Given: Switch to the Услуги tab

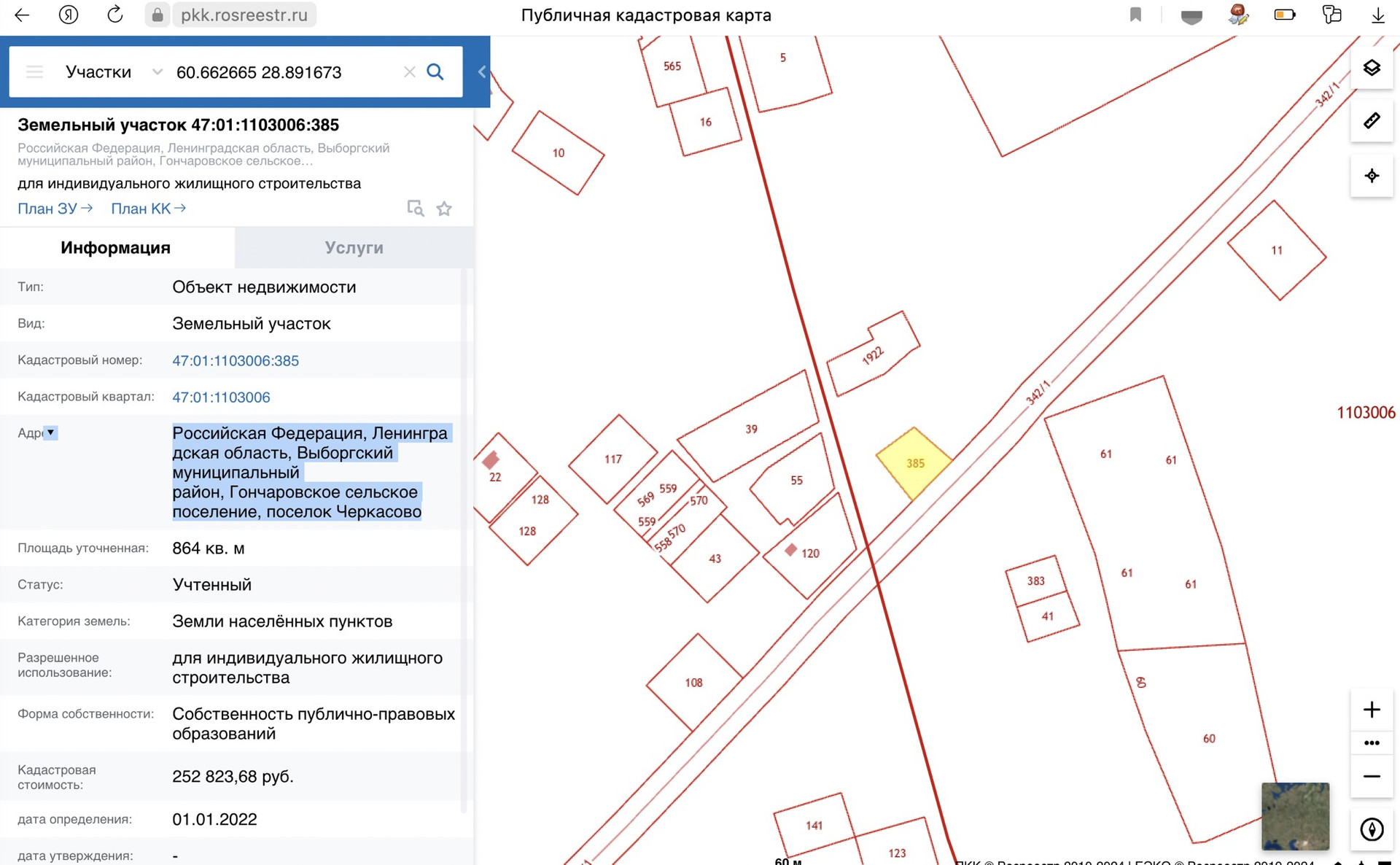Looking at the screenshot, I should (354, 247).
